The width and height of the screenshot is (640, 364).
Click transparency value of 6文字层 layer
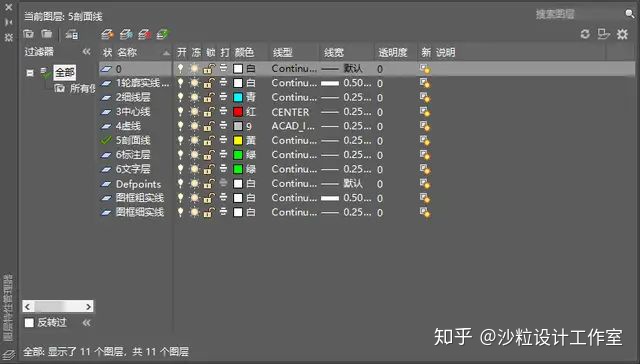click(x=380, y=169)
